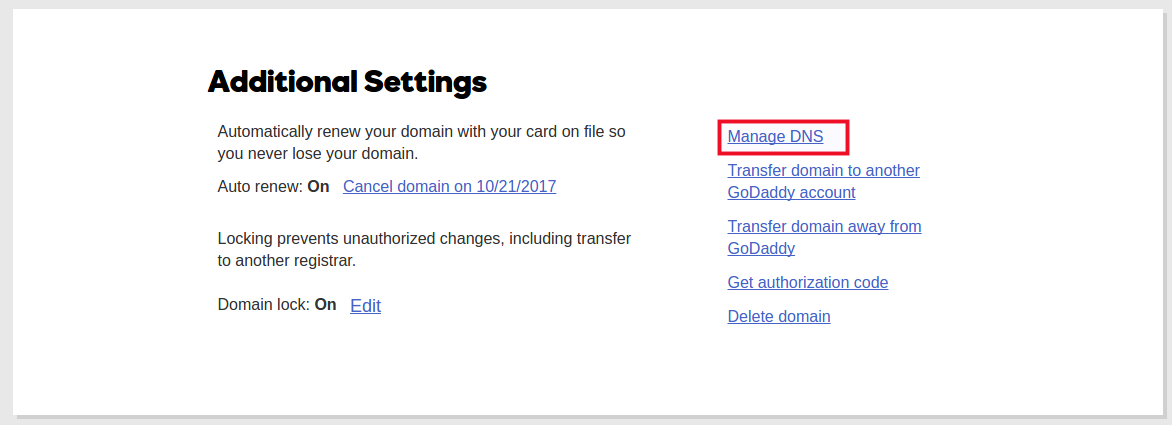The width and height of the screenshot is (1172, 425).
Task: Click the text to another registrar
Action: pyautogui.click(x=286, y=261)
